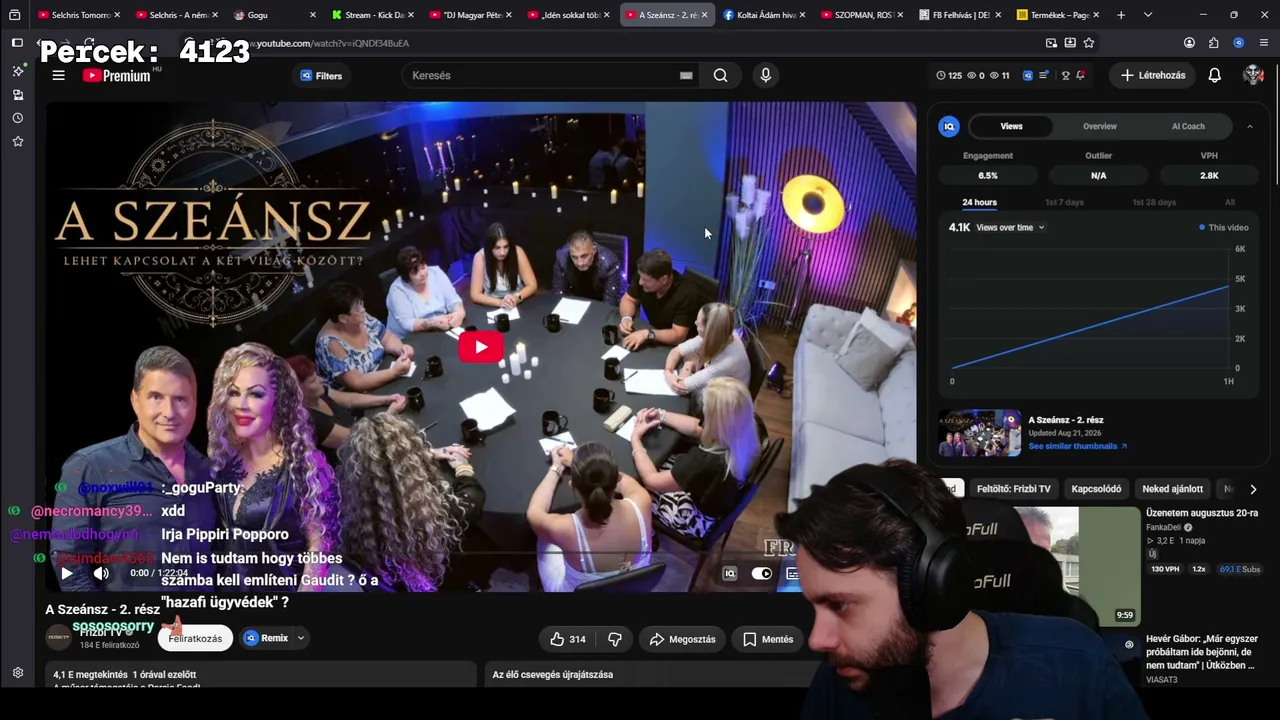
Task: Click the magnifier search button
Action: pos(720,75)
